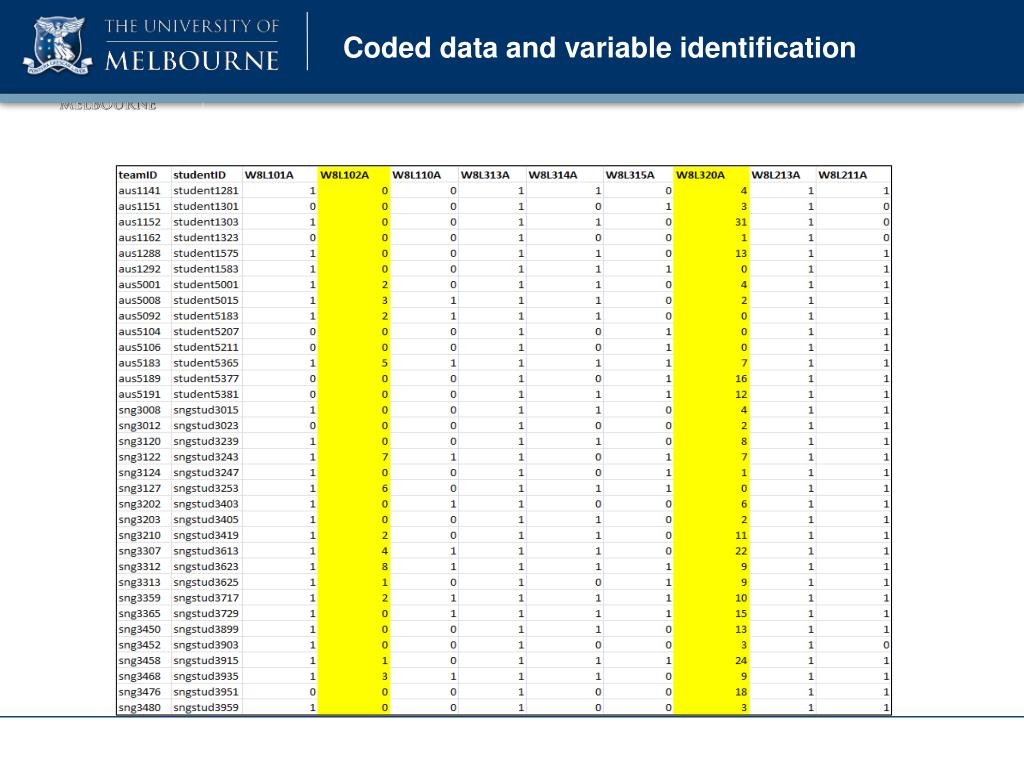
Task: Click the highlighted W8L320A column header
Action: (x=701, y=175)
